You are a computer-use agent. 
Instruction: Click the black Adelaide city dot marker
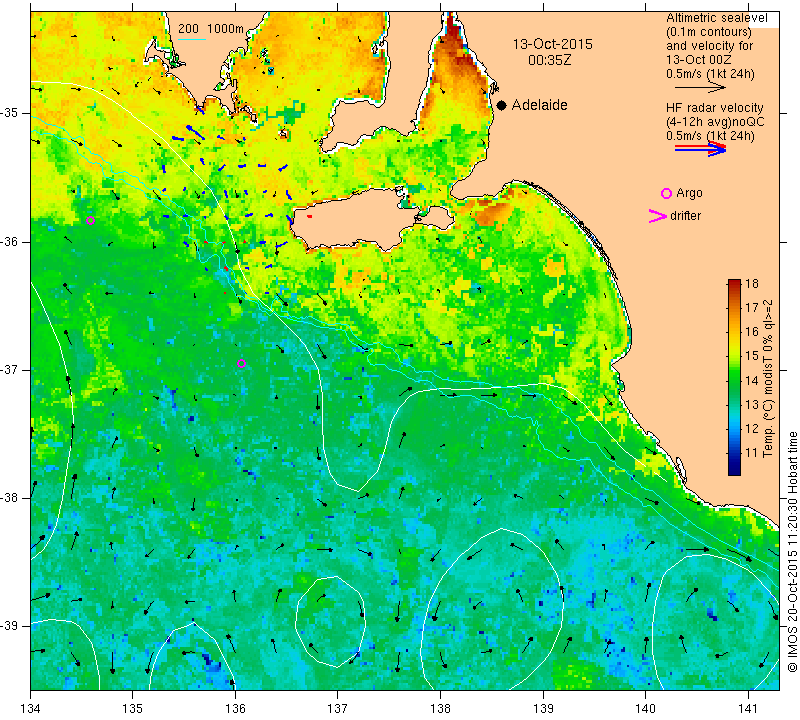click(x=502, y=105)
